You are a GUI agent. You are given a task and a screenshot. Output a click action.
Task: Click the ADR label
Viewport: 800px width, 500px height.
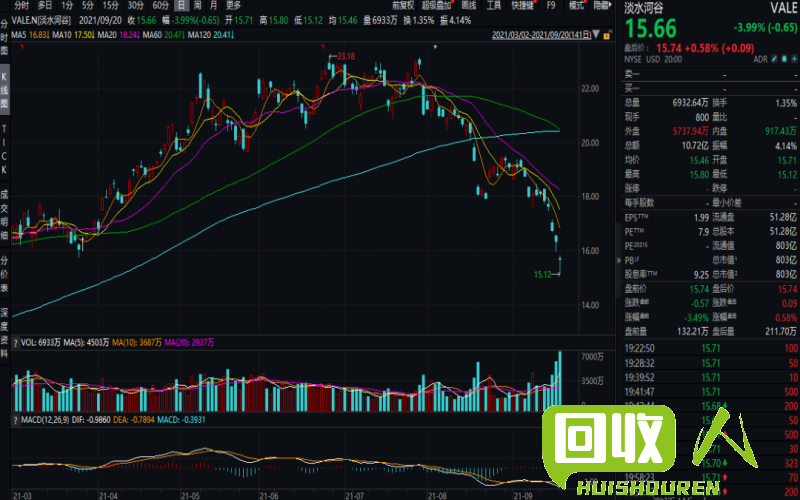[x=760, y=59]
